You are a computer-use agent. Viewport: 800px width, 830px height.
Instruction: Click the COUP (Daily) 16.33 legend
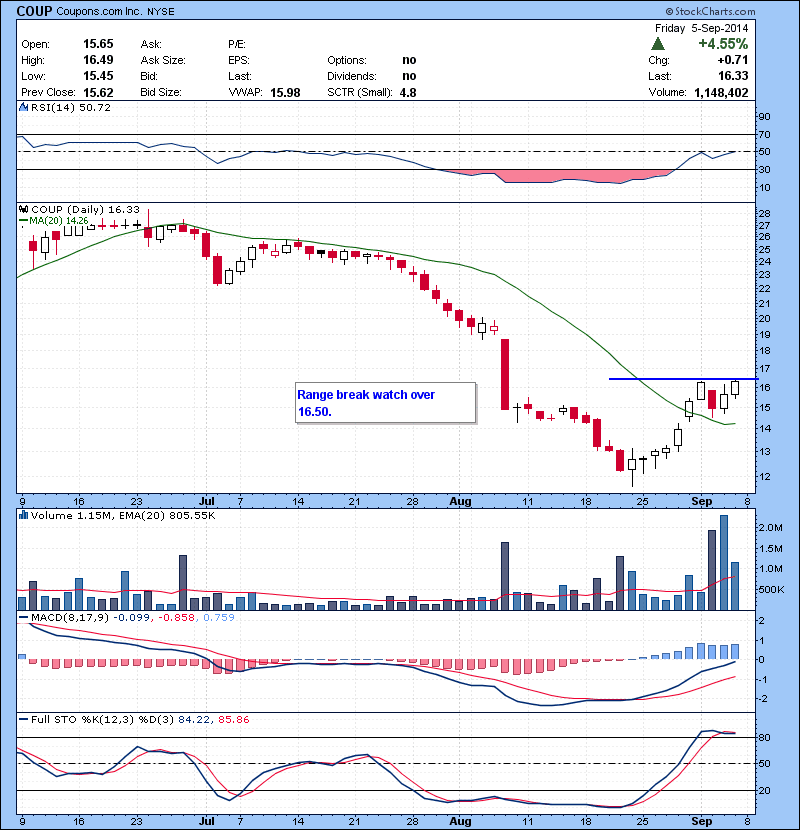pos(86,210)
